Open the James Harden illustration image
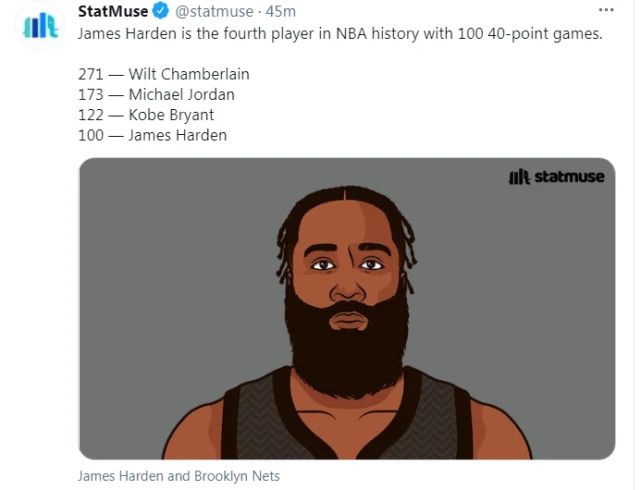 (x=347, y=309)
